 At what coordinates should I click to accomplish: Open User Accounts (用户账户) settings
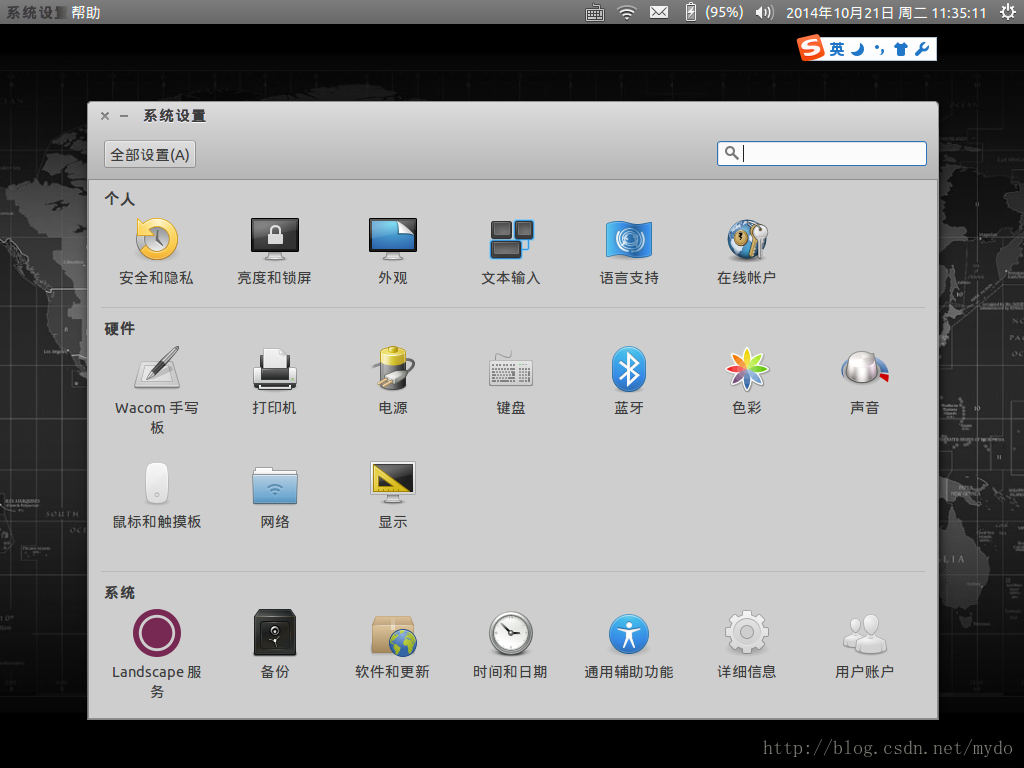click(x=865, y=645)
